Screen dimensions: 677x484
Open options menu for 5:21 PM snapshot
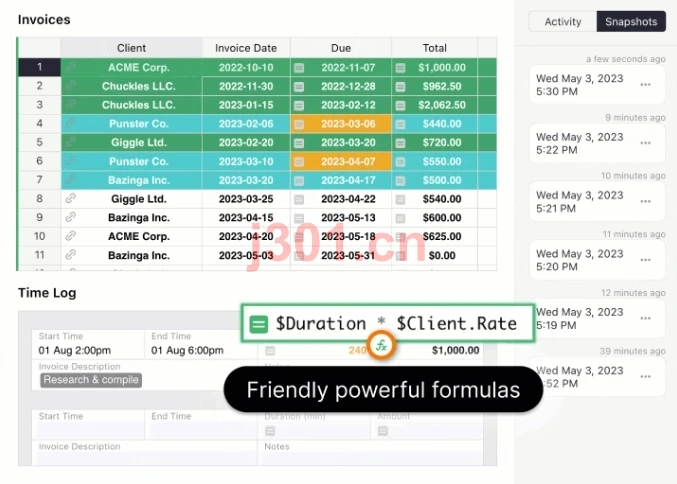[645, 201]
